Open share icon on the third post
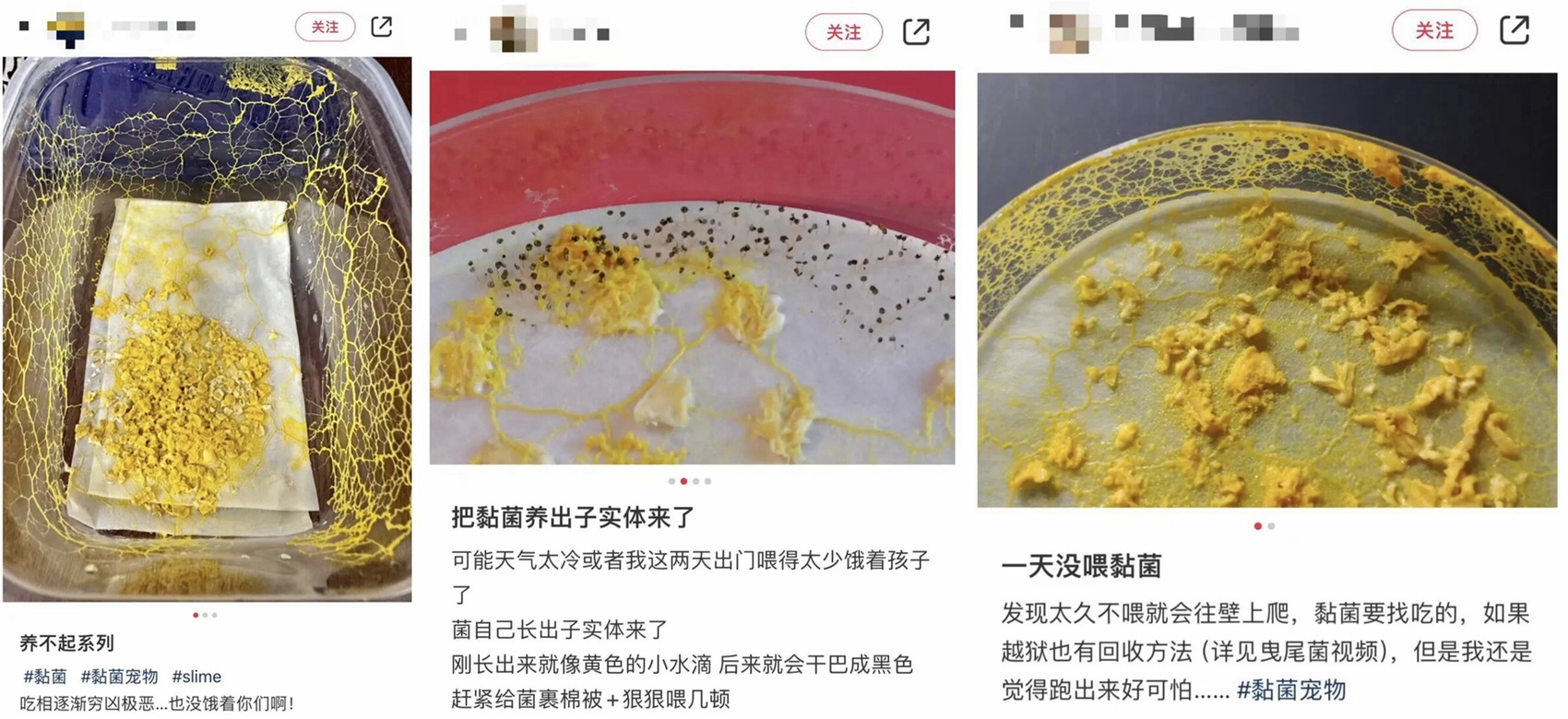 (x=1515, y=29)
